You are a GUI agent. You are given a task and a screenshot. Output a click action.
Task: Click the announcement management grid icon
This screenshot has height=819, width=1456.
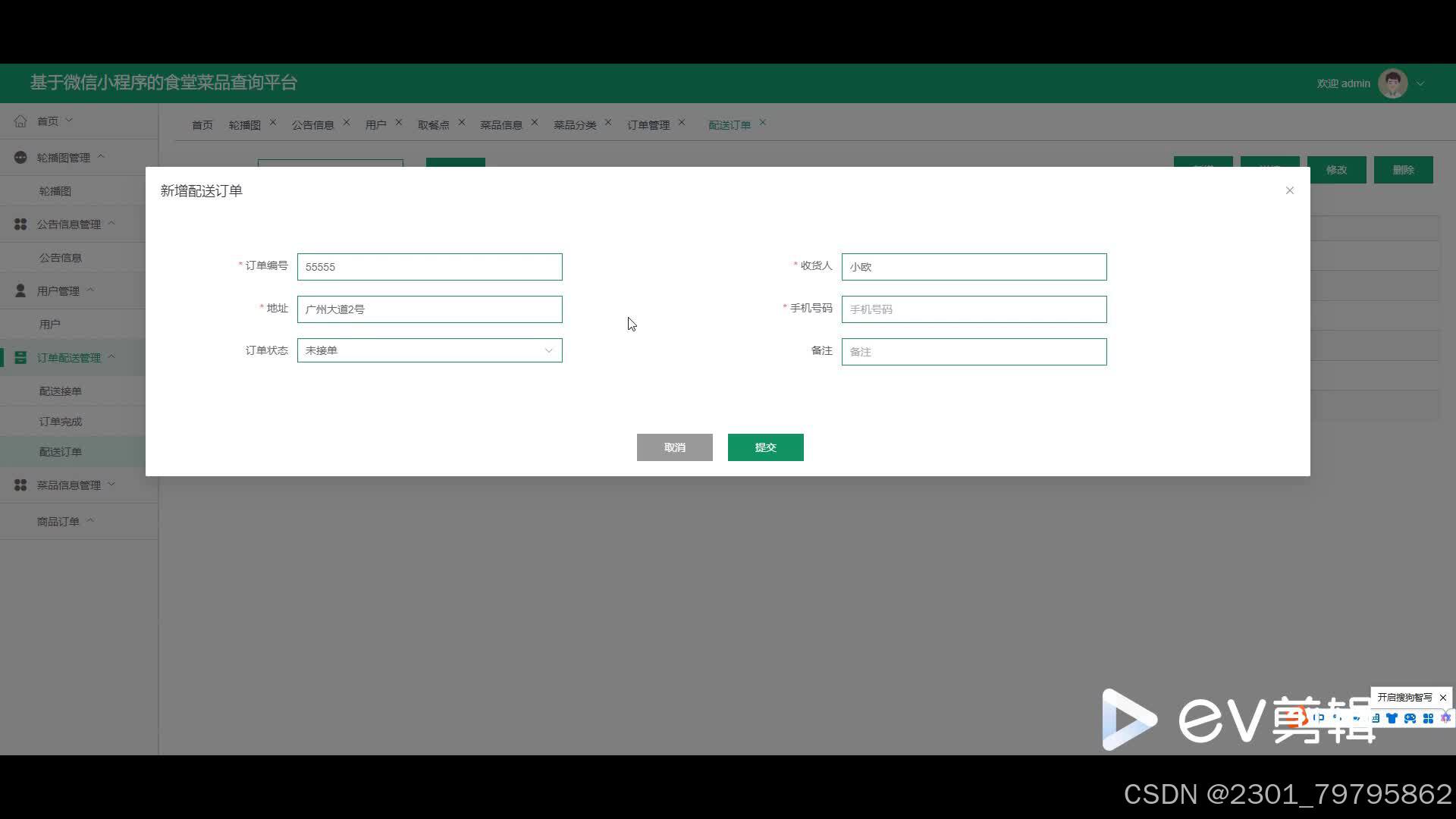[x=20, y=224]
